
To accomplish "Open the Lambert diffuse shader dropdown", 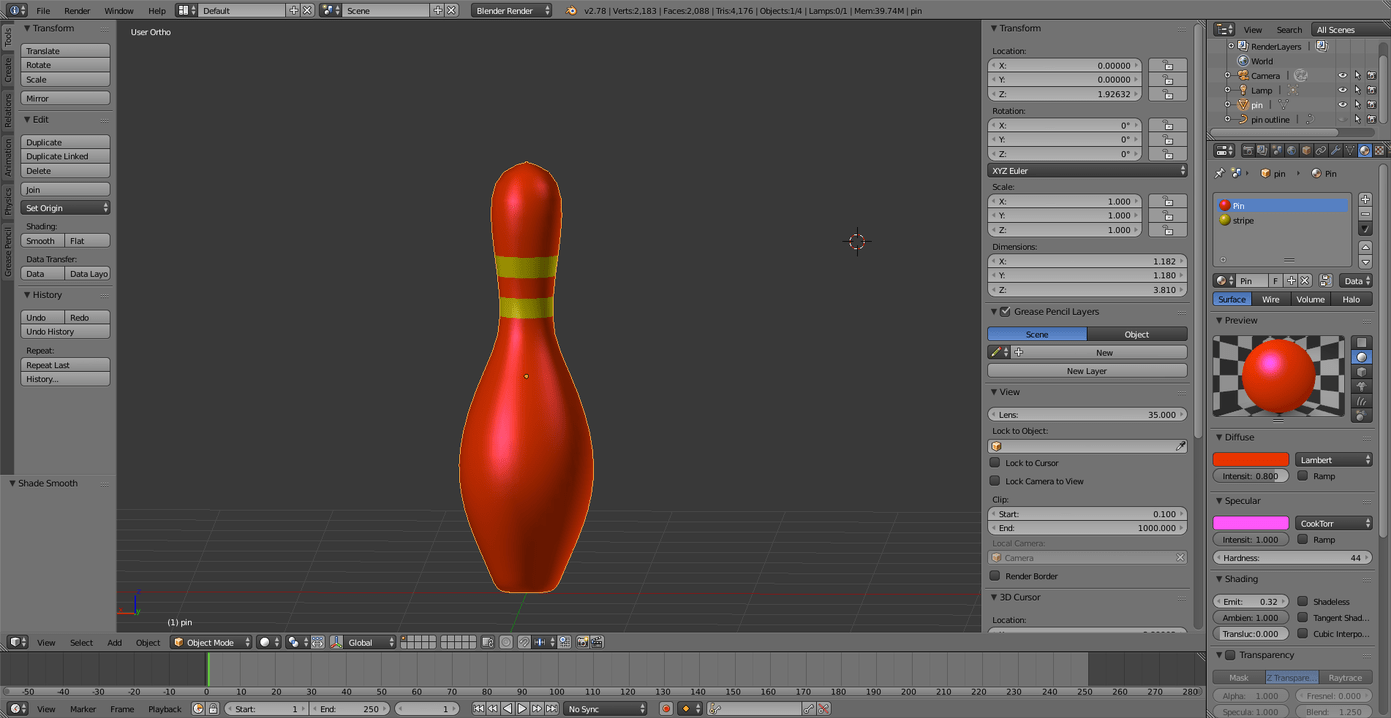I will tap(1334, 460).
